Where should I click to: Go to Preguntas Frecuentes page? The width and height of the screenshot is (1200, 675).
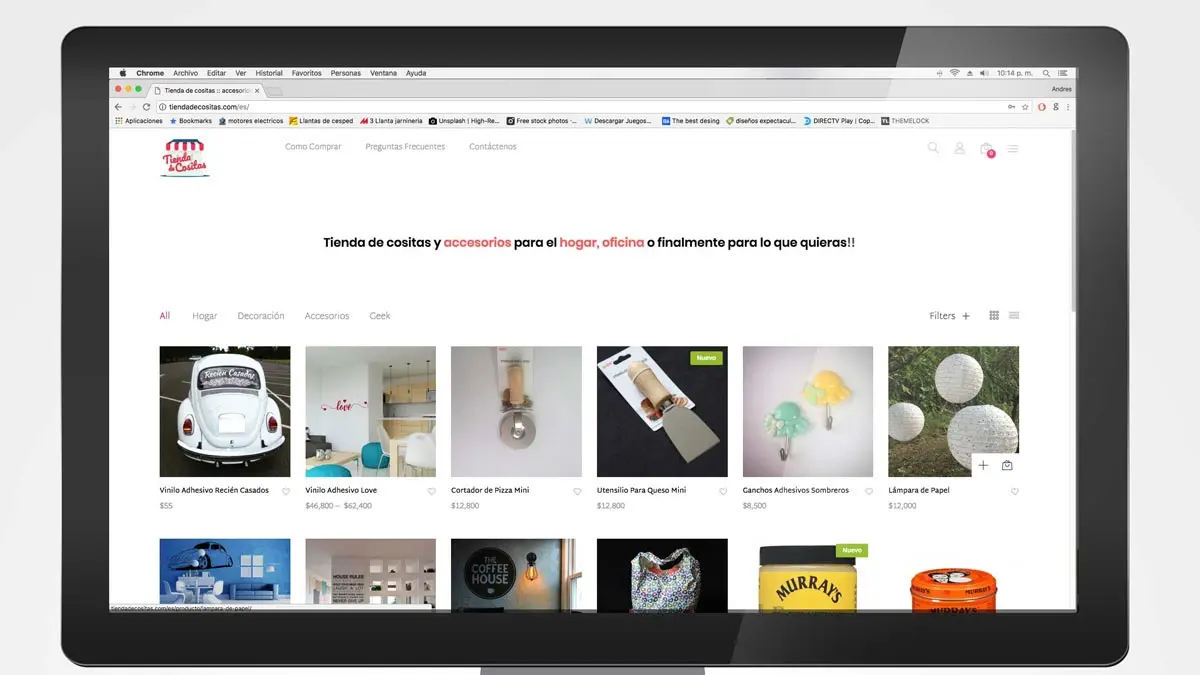click(405, 147)
